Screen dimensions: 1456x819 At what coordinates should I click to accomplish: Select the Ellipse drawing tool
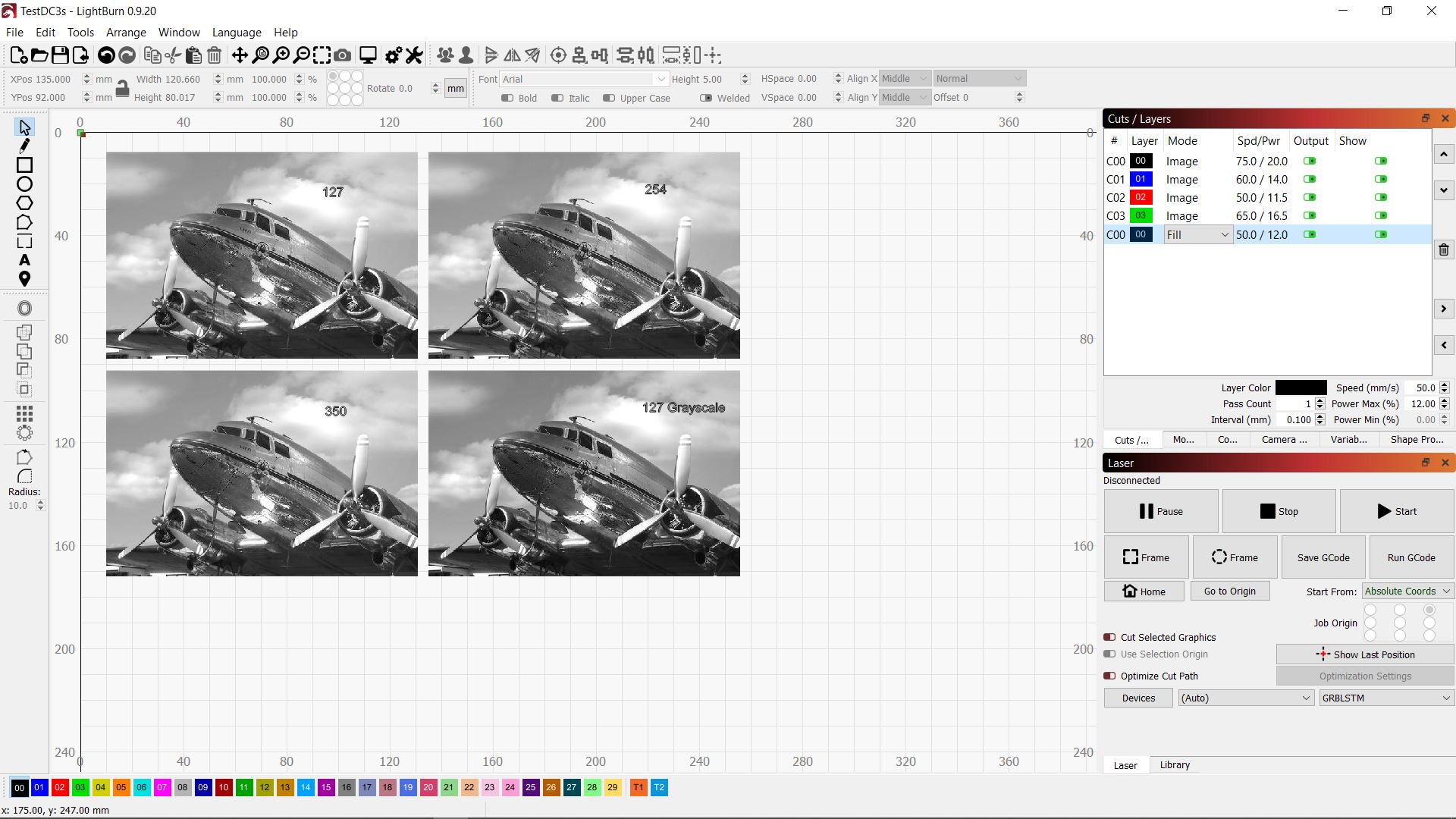coord(24,184)
